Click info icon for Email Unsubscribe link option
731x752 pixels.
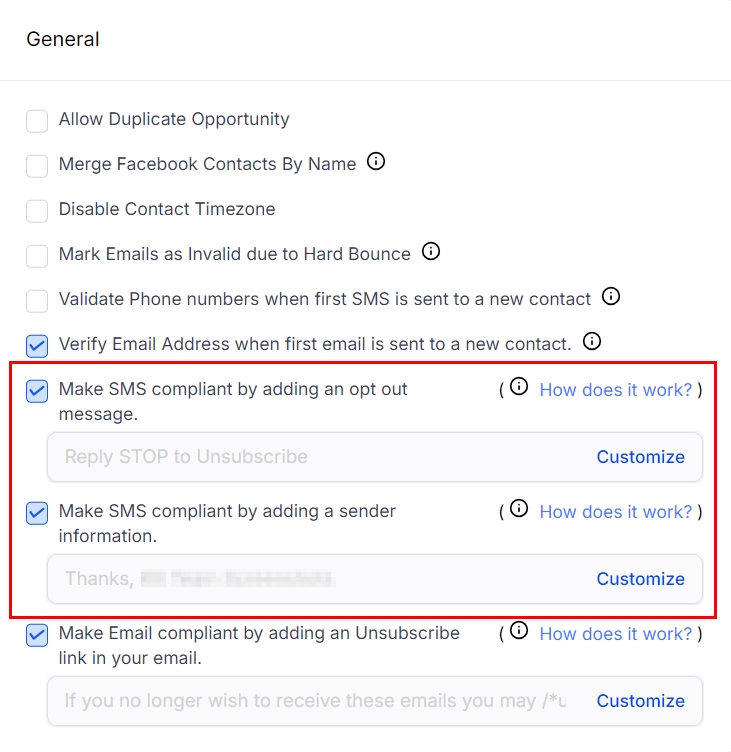(519, 632)
